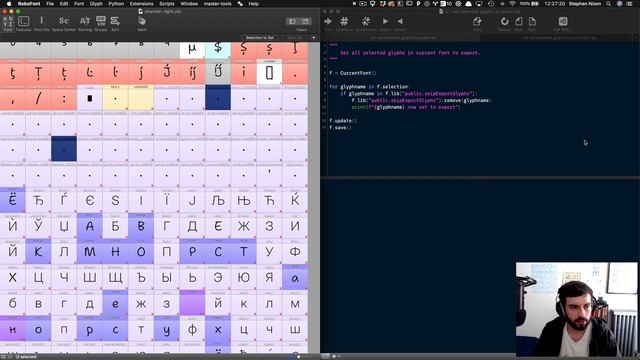Open the Features editor icon
The width and height of the screenshot is (640, 360).
24,23
